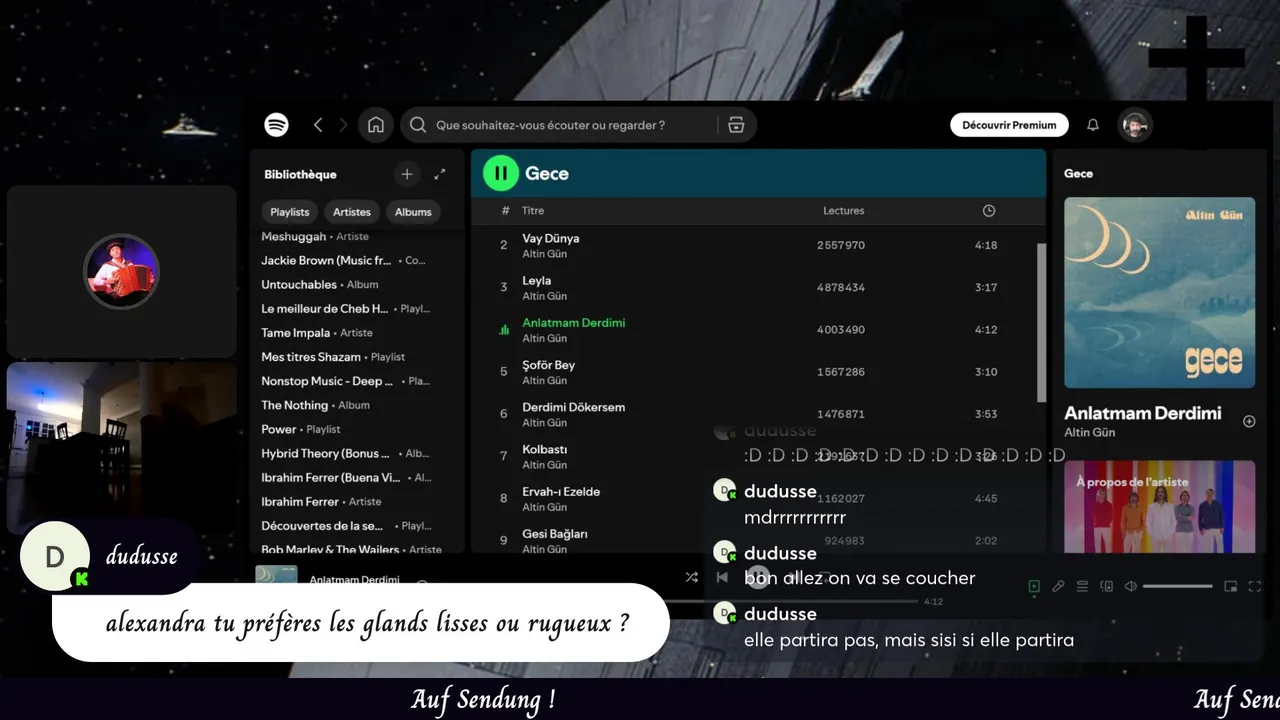Click the accordion player avatar thumbnail
The height and width of the screenshot is (720, 1280).
click(121, 271)
